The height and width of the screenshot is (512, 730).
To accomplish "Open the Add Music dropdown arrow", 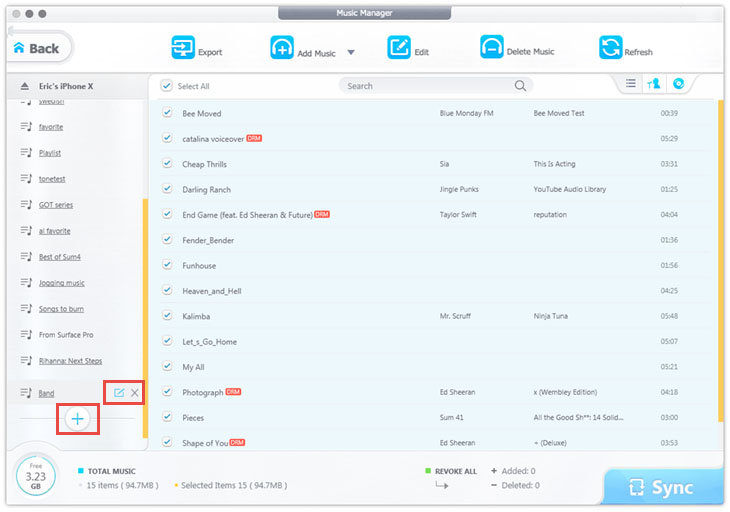I will (x=351, y=52).
